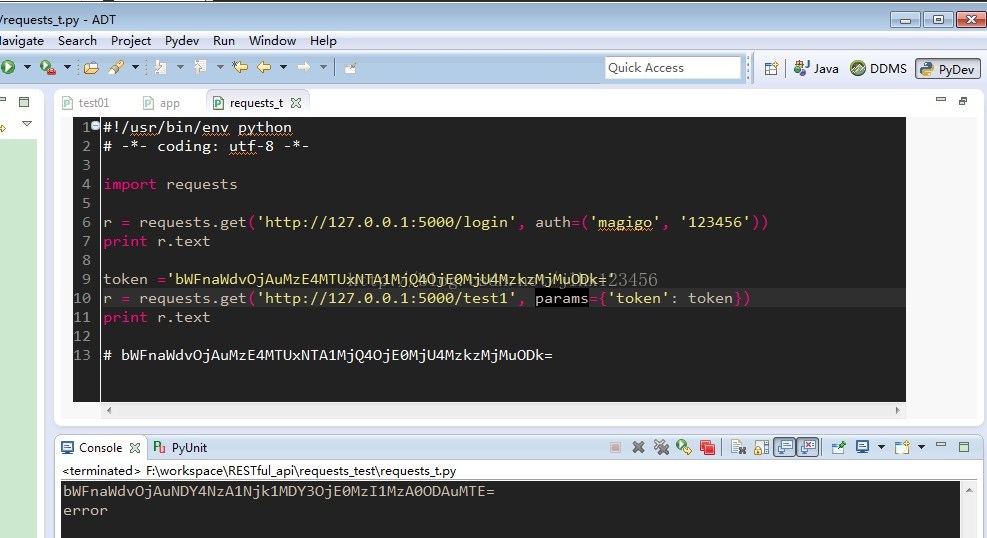Open the Navigate menu

[x=21, y=41]
